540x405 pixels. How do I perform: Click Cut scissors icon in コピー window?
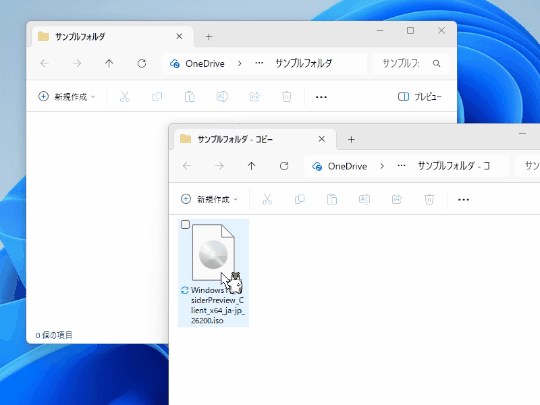click(x=267, y=199)
